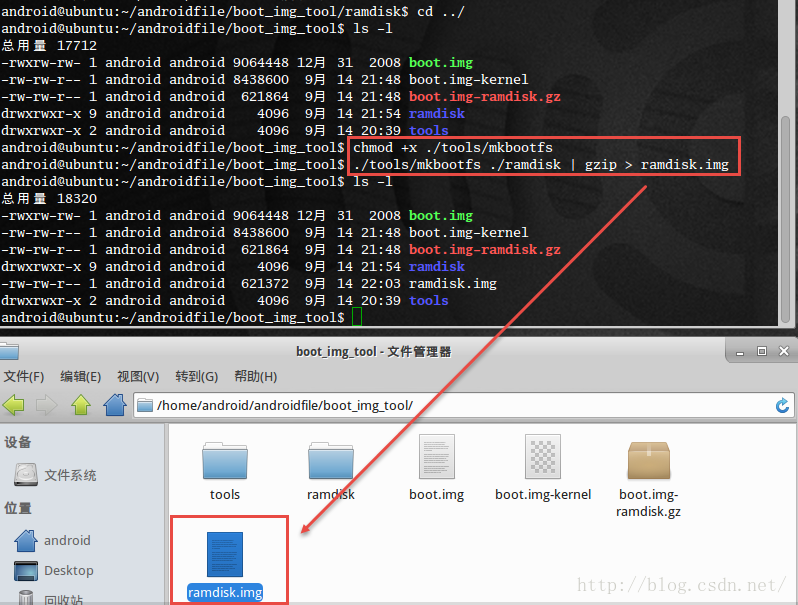Open the ramdisk folder icon
The image size is (798, 605).
click(331, 460)
